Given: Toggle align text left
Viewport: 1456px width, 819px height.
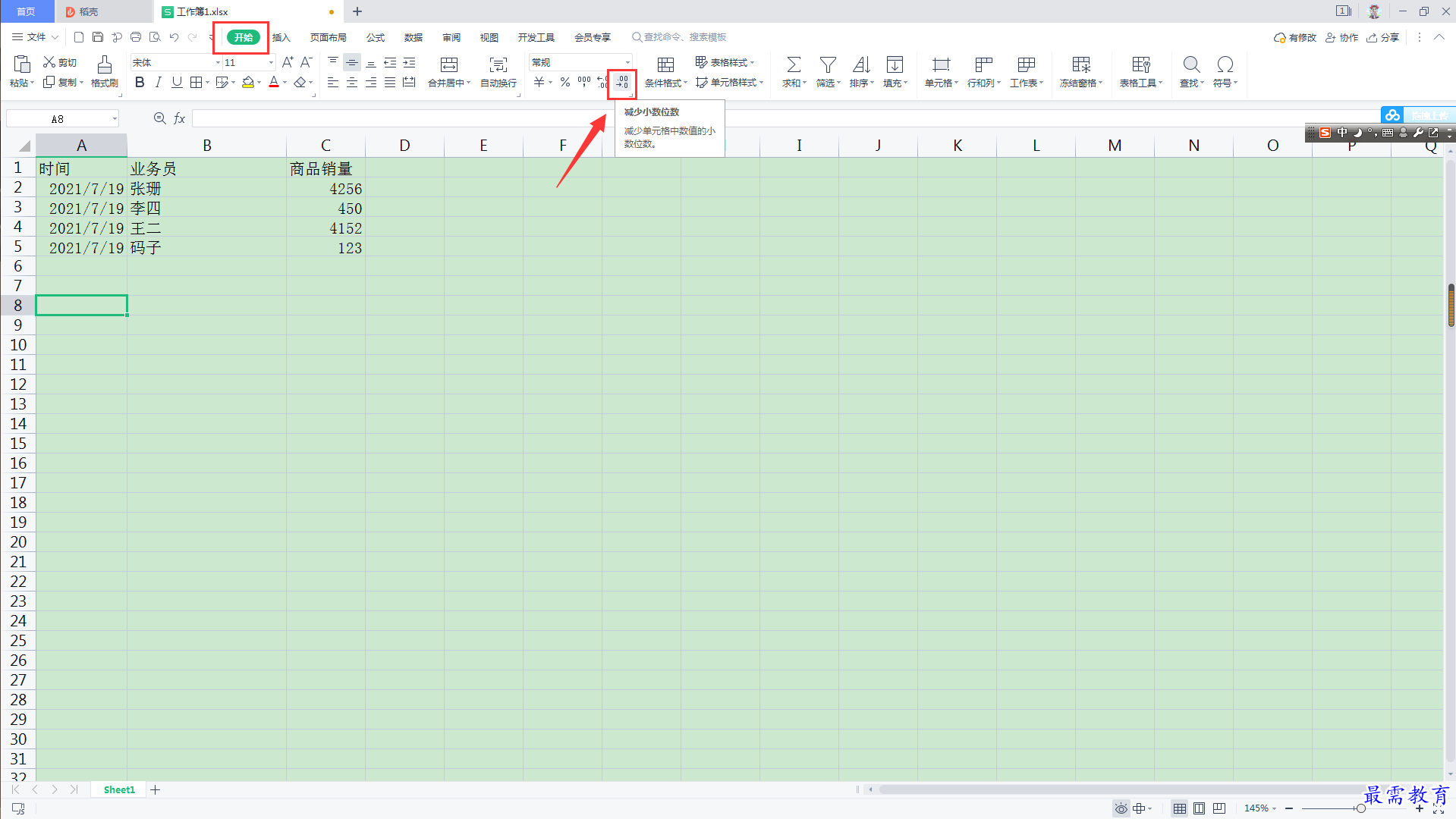Looking at the screenshot, I should click(x=333, y=82).
